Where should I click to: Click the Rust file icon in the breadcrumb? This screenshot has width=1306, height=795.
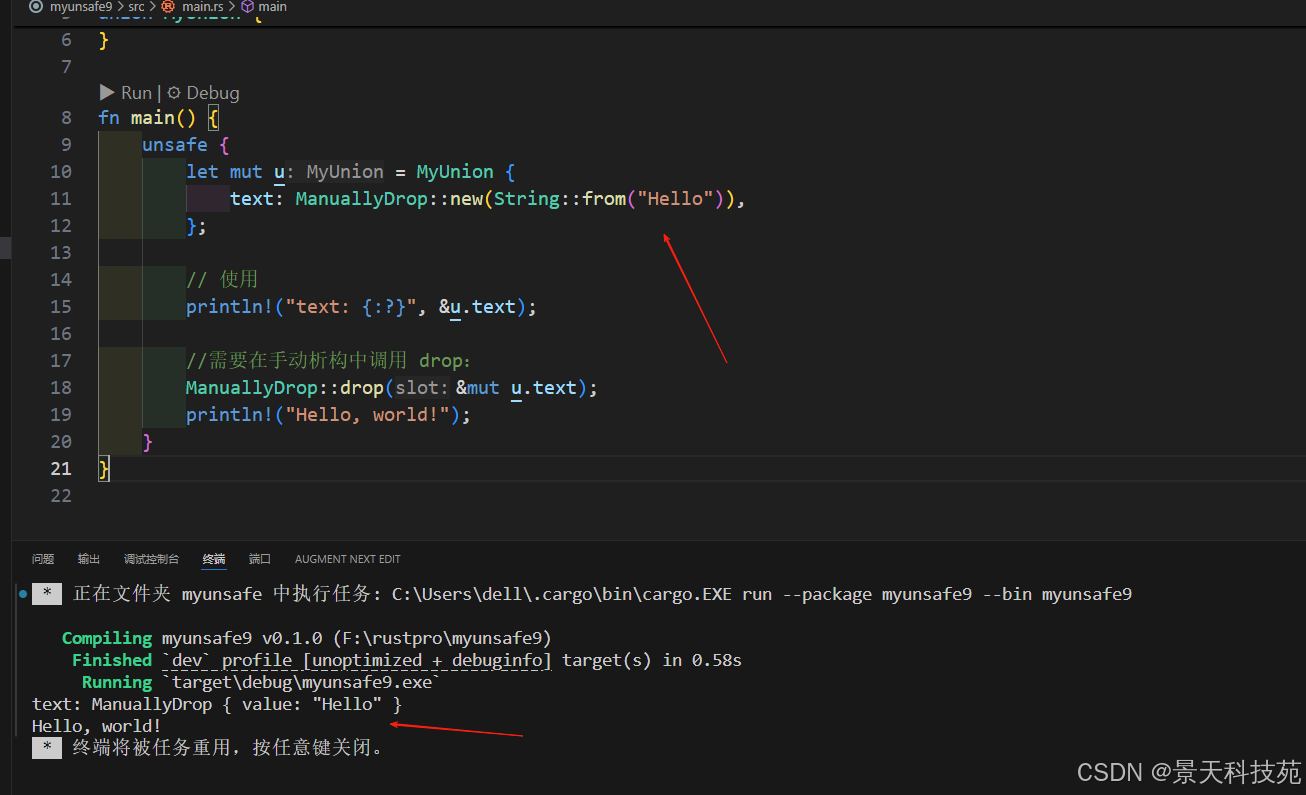pyautogui.click(x=167, y=6)
